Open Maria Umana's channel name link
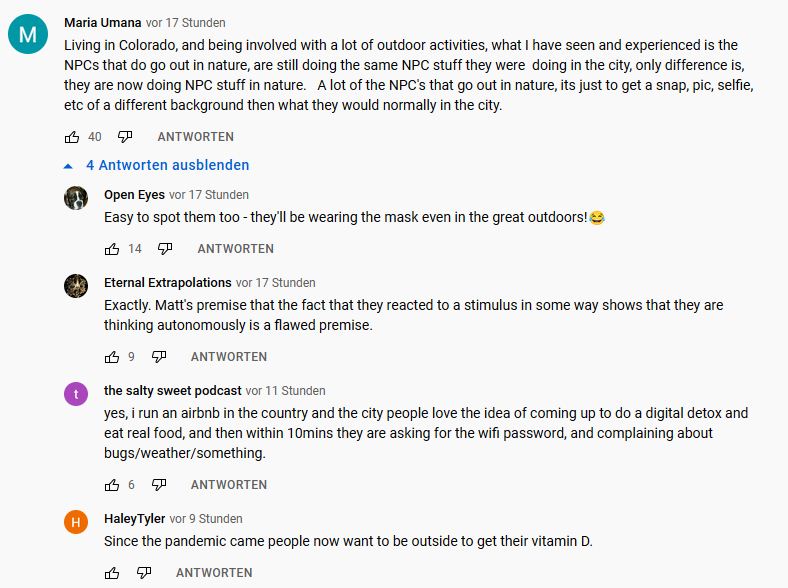This screenshot has height=588, width=788. 102,22
